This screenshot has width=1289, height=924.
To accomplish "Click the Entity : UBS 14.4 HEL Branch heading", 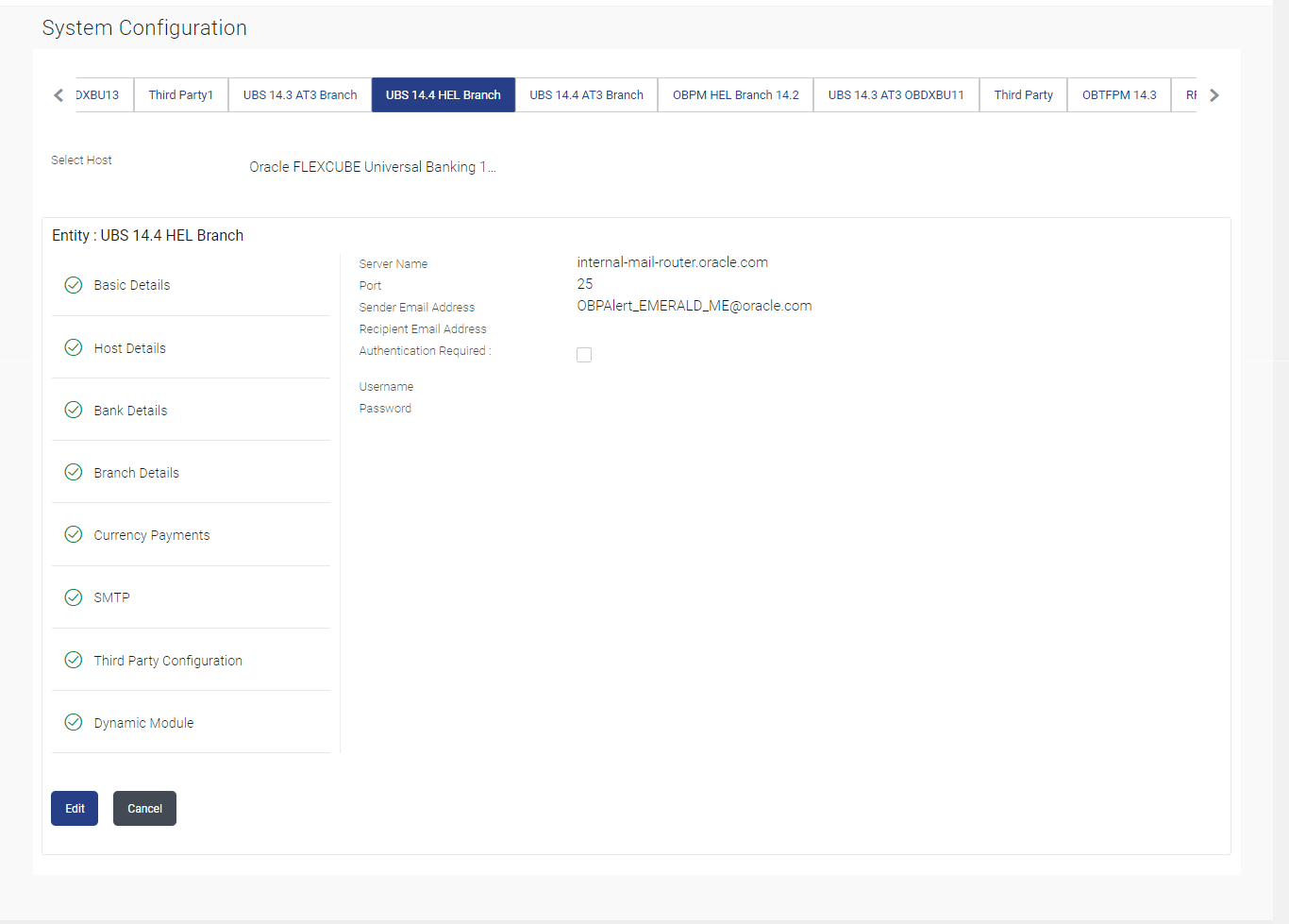I will pos(148,235).
